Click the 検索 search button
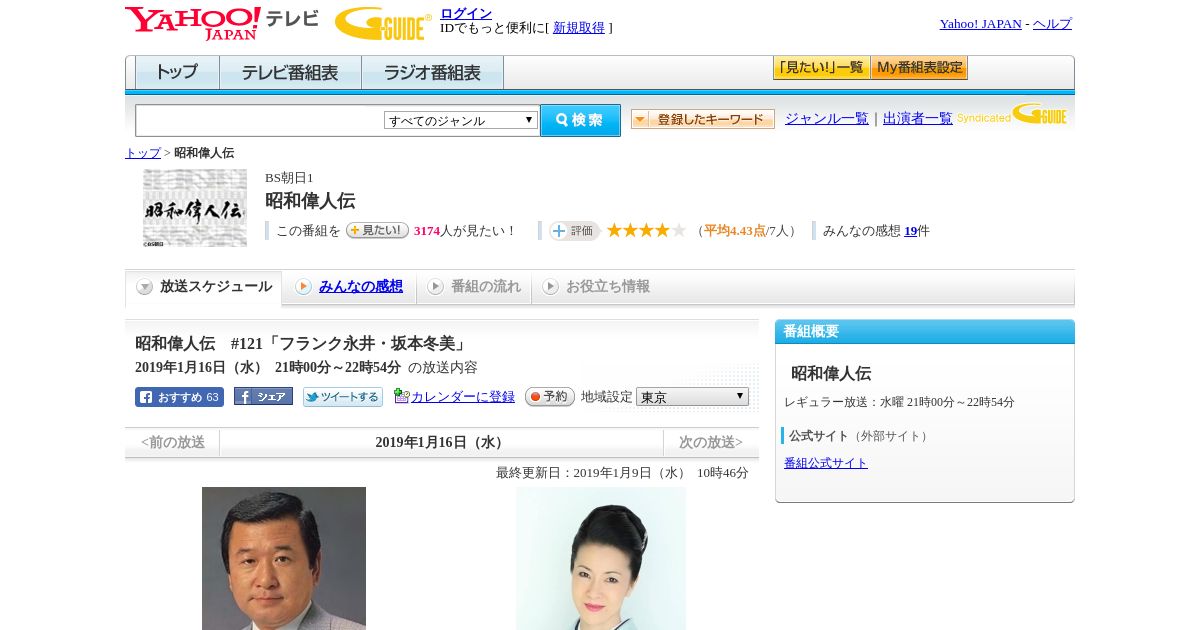This screenshot has height=630, width=1200. pyautogui.click(x=580, y=120)
